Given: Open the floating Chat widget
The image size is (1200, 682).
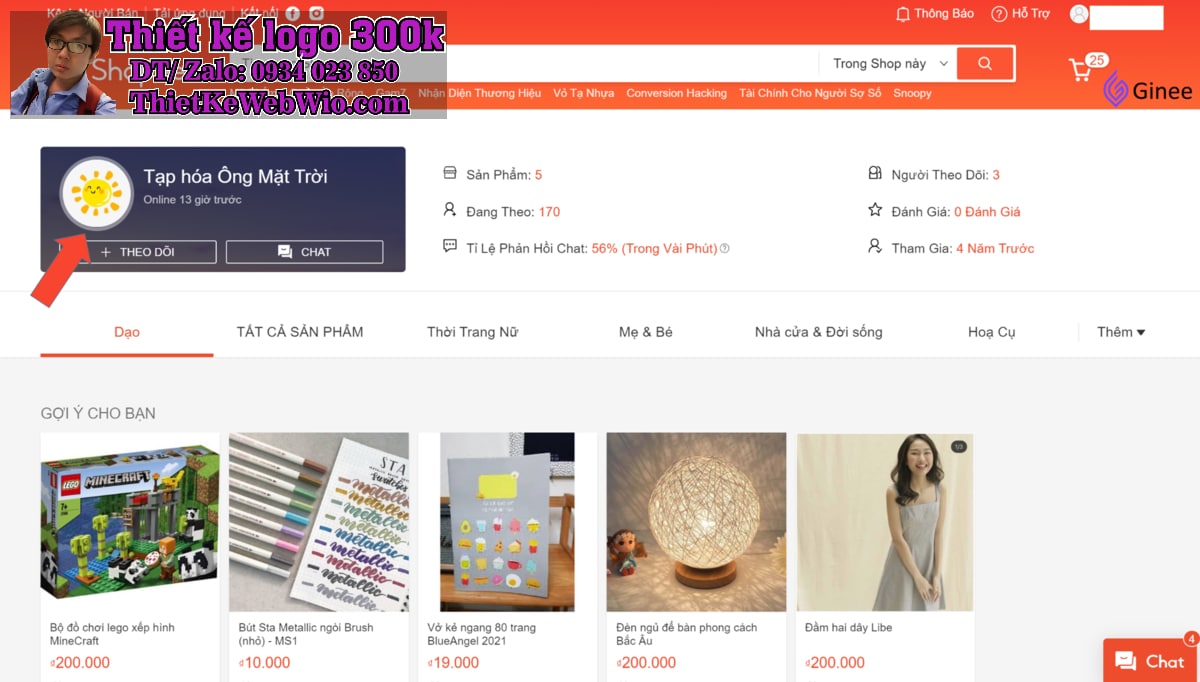Looking at the screenshot, I should 1151,661.
